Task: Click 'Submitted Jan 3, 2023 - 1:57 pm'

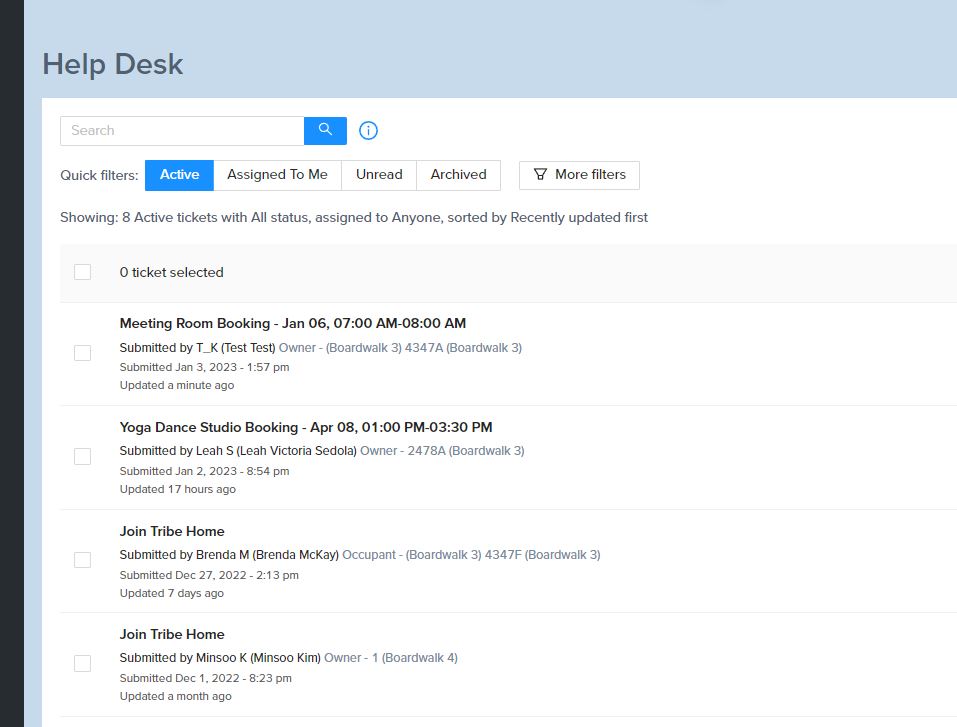Action: coord(204,367)
